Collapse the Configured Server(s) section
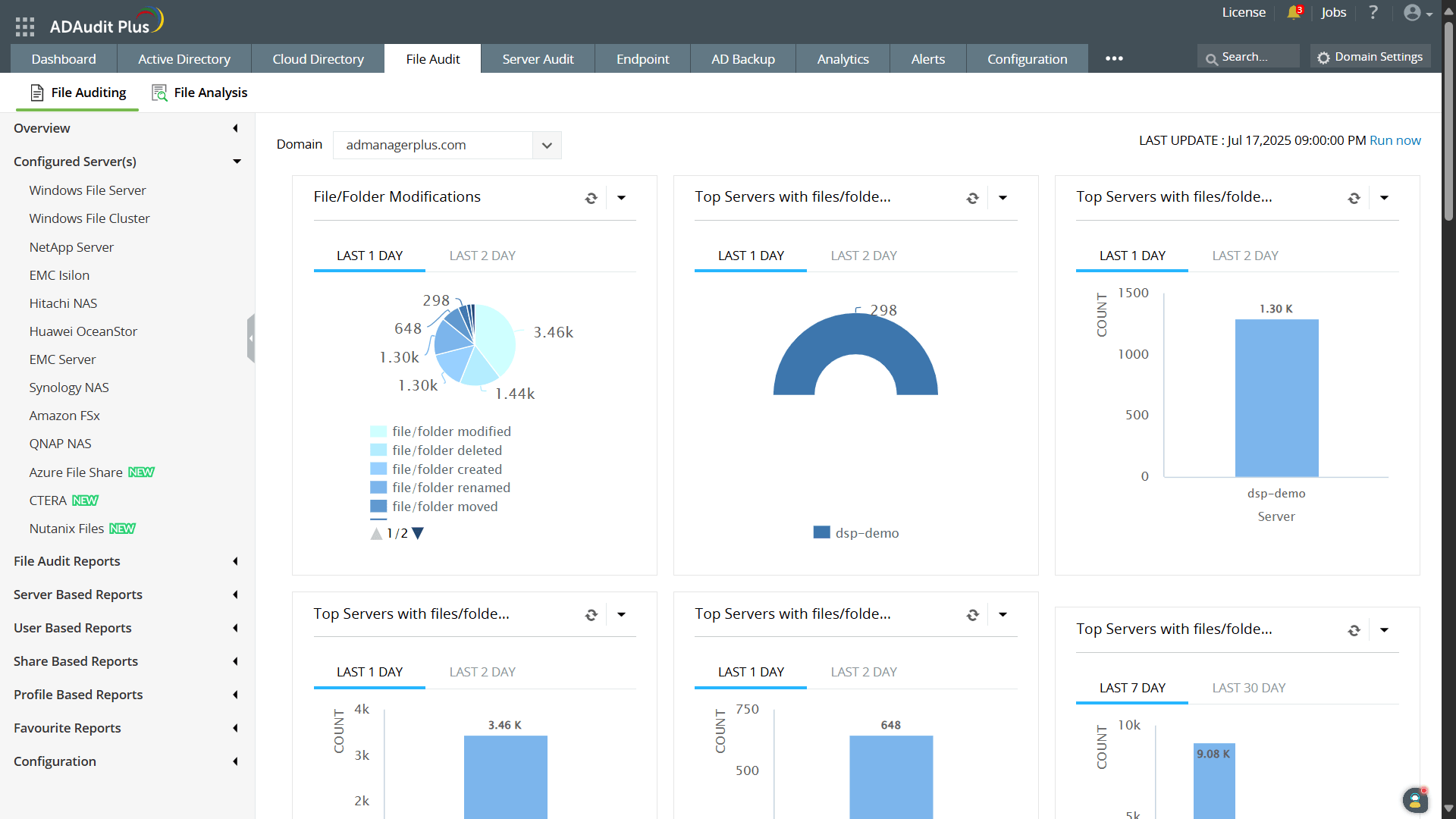 [x=237, y=162]
